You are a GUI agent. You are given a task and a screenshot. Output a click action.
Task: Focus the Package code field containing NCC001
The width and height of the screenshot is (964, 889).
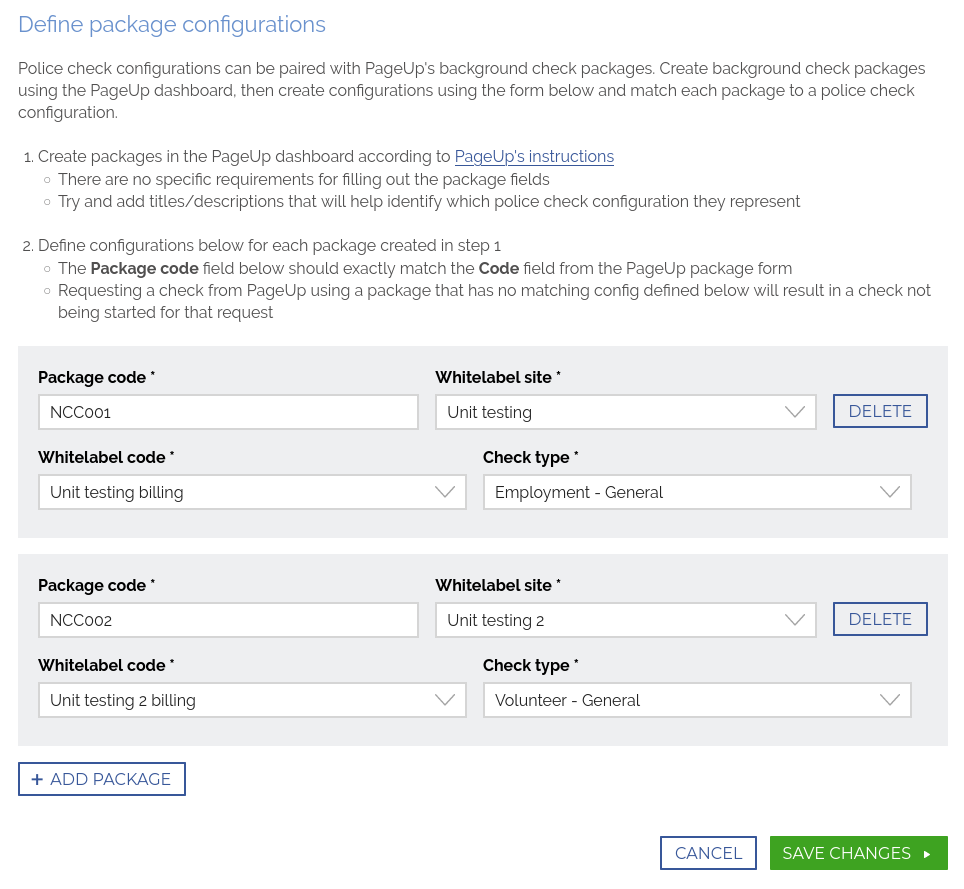point(228,412)
